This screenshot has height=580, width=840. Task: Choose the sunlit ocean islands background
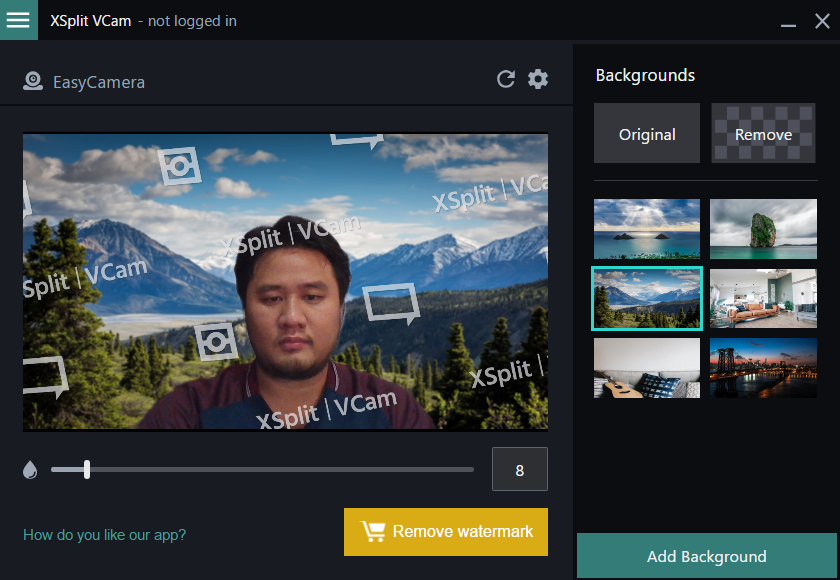[x=647, y=229]
